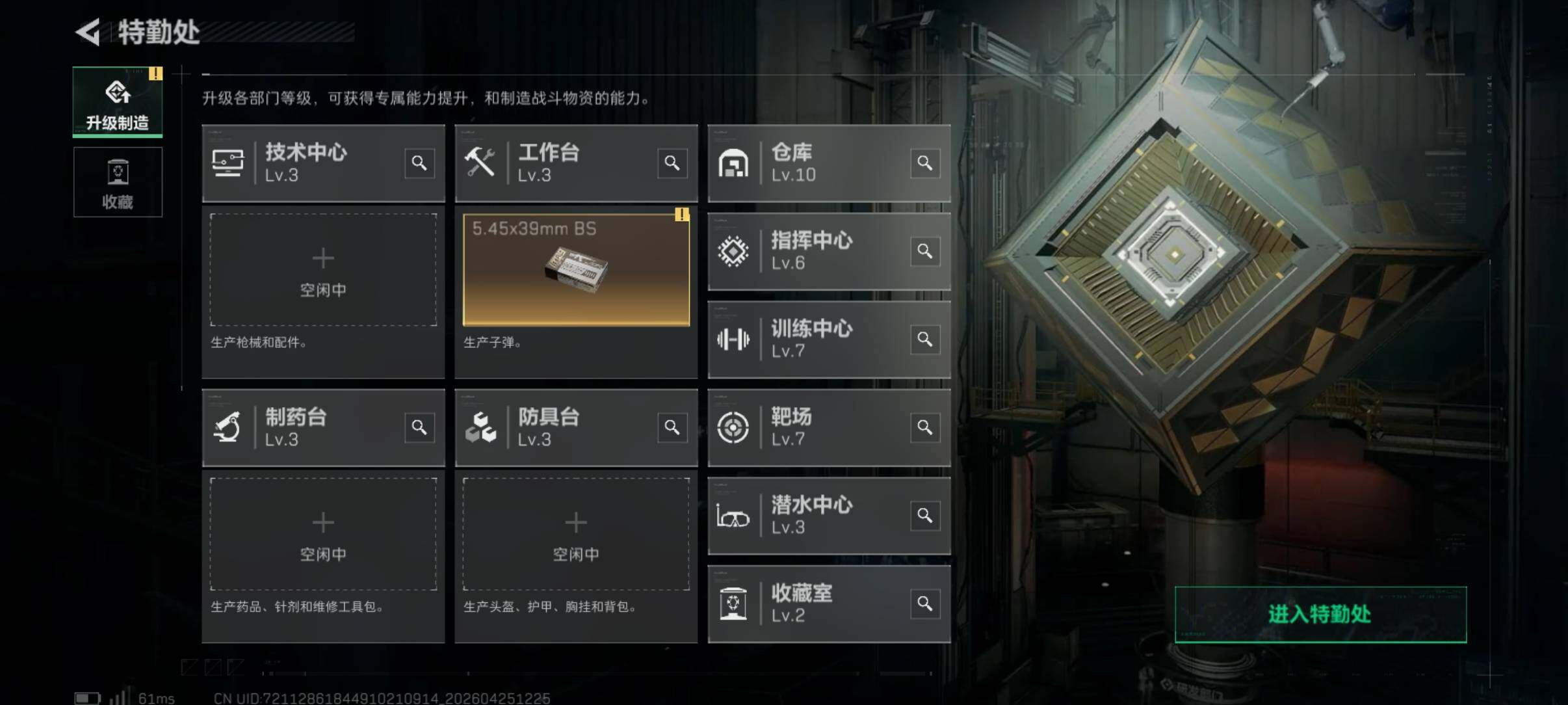Select the 训练中心 dumbbell icon

[x=733, y=339]
